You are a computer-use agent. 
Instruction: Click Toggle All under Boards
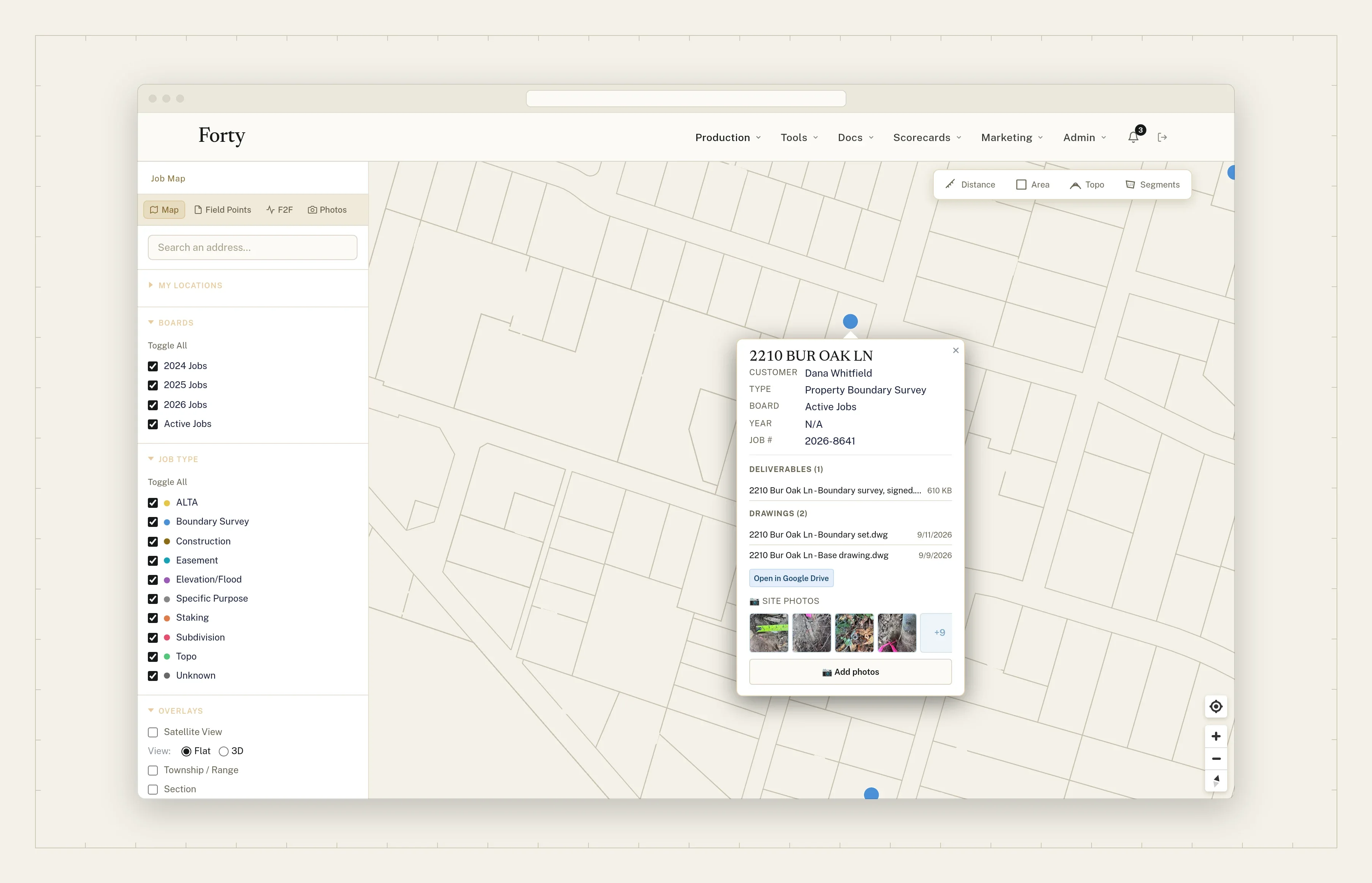click(167, 346)
